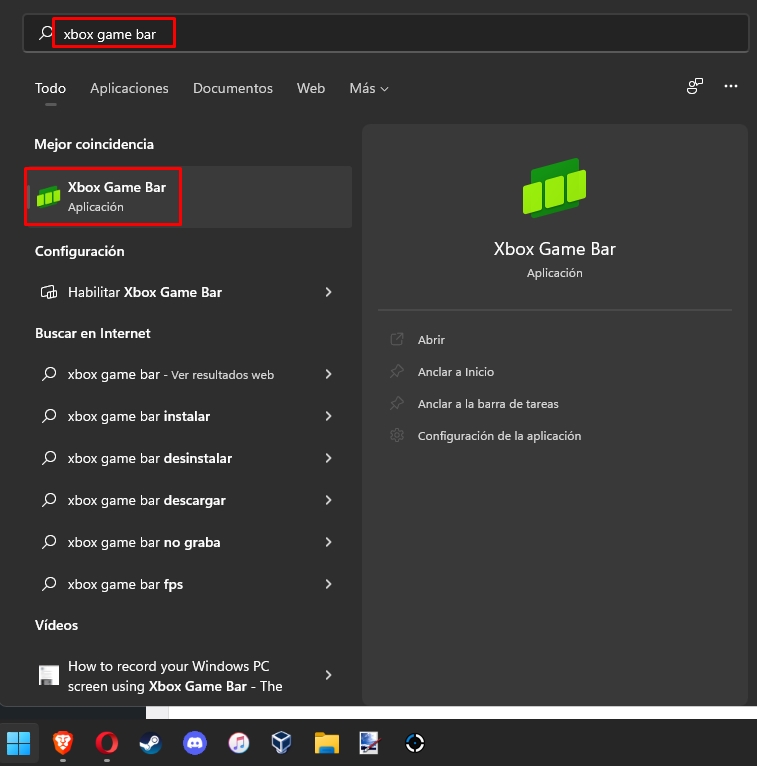The image size is (757, 766).
Task: Open the account feedback icon near top right
Action: pyautogui.click(x=694, y=86)
